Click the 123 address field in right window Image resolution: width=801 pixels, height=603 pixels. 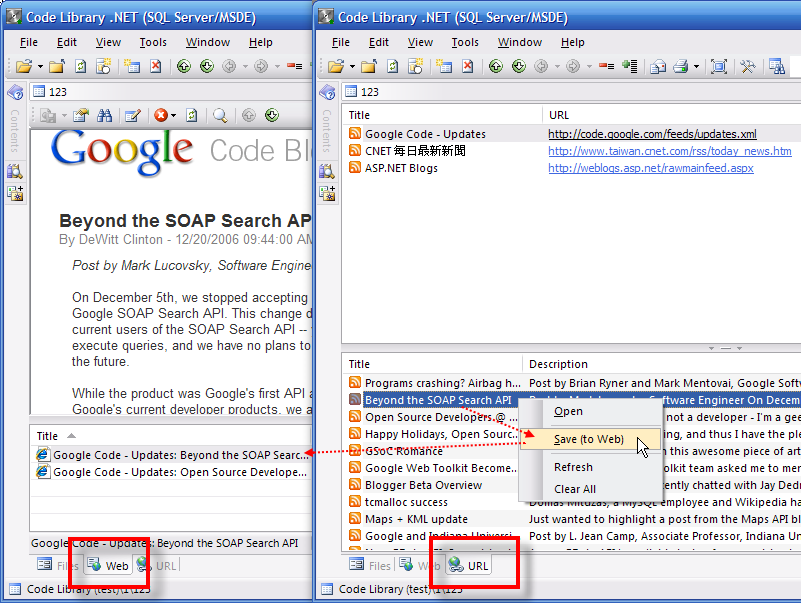pyautogui.click(x=571, y=92)
